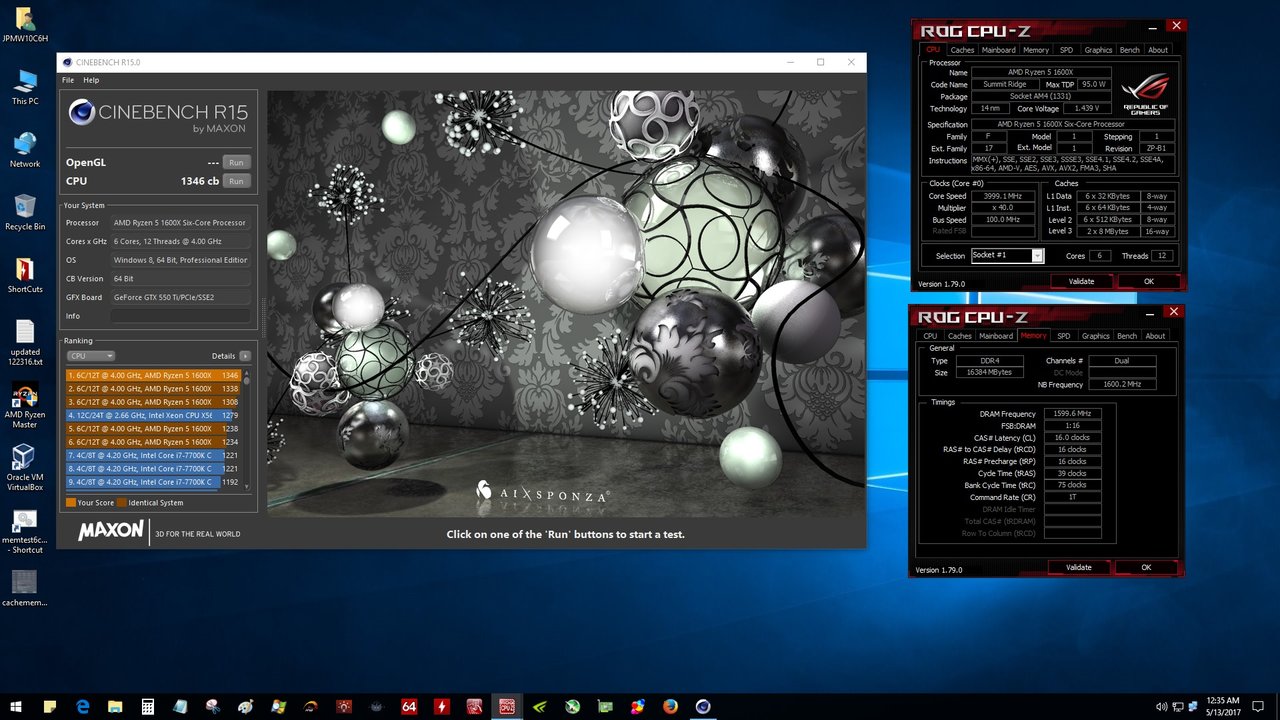The width and height of the screenshot is (1280, 720).
Task: Switch to Cinebench in the taskbar
Action: [x=703, y=706]
